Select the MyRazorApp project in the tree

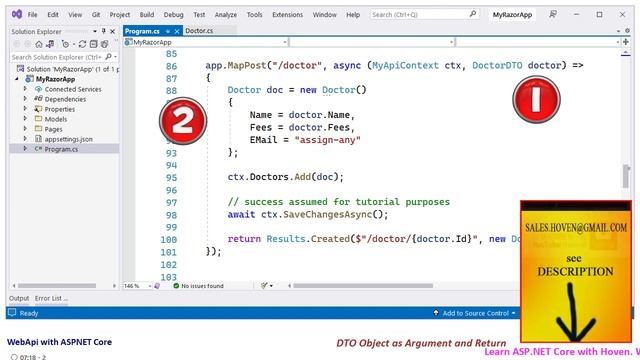[x=55, y=79]
